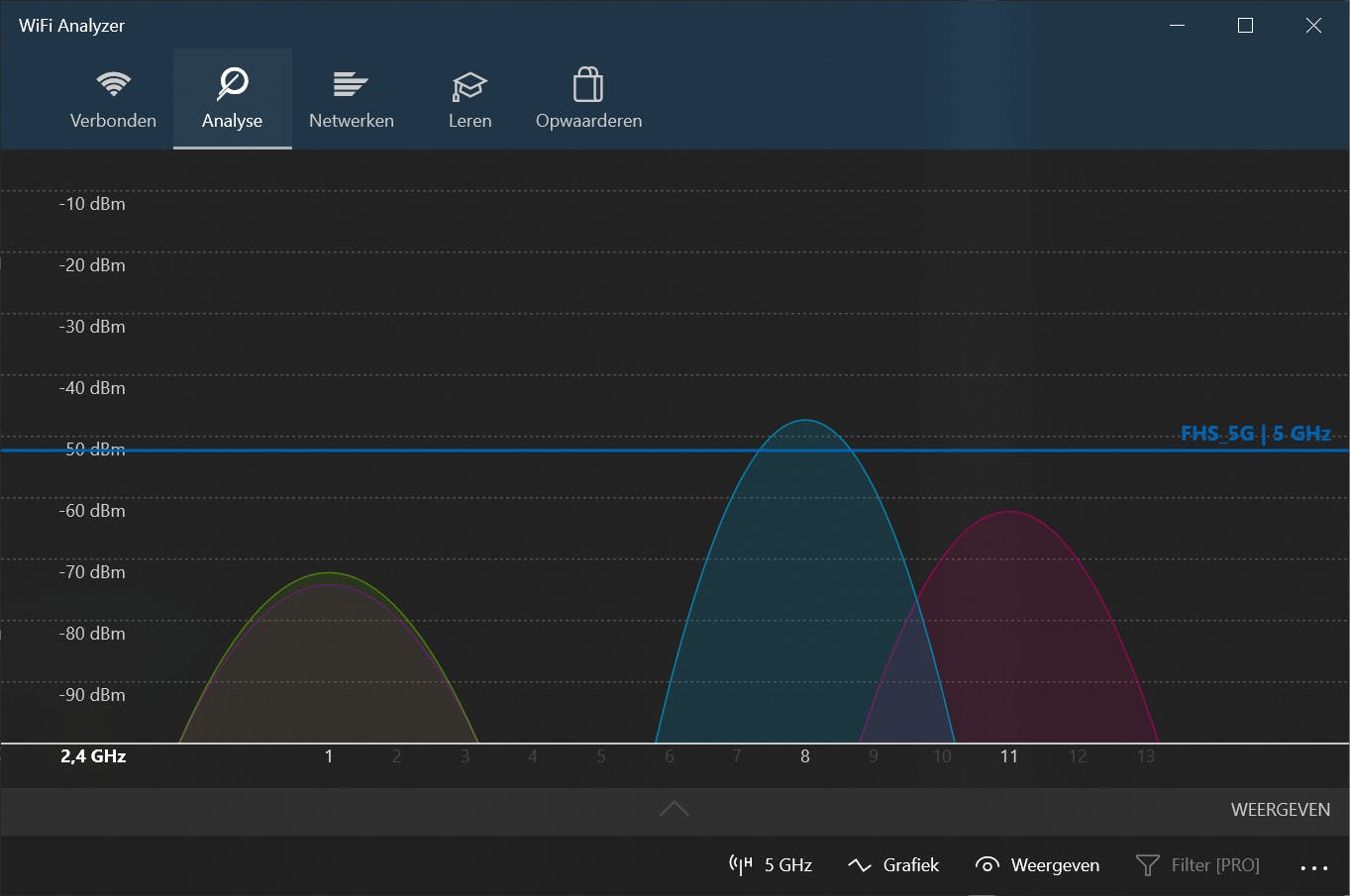Image resolution: width=1350 pixels, height=896 pixels.
Task: Close the WiFi Analyzer window
Action: pyautogui.click(x=1314, y=26)
